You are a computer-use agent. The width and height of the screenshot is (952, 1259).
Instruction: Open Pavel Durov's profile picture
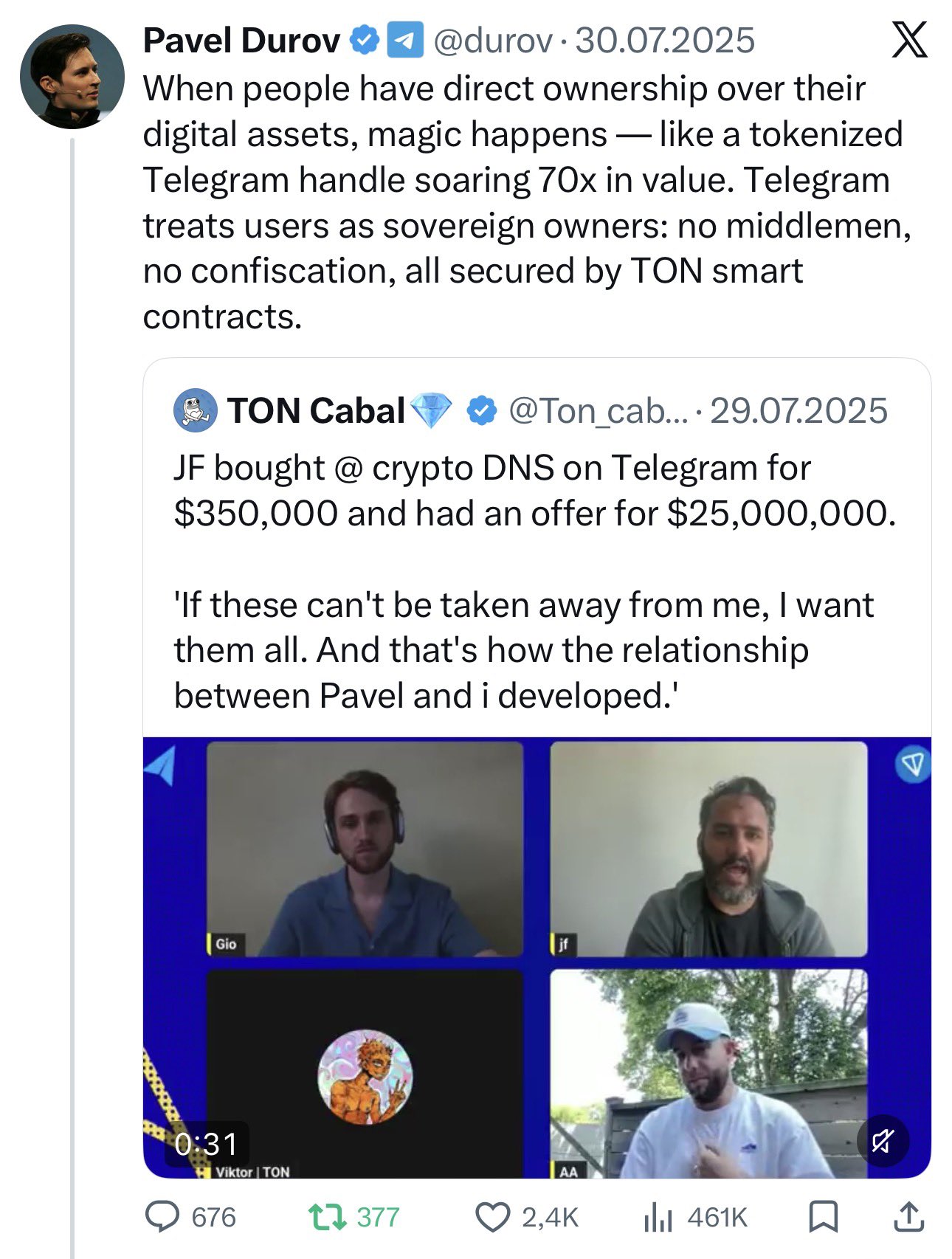pos(72,77)
